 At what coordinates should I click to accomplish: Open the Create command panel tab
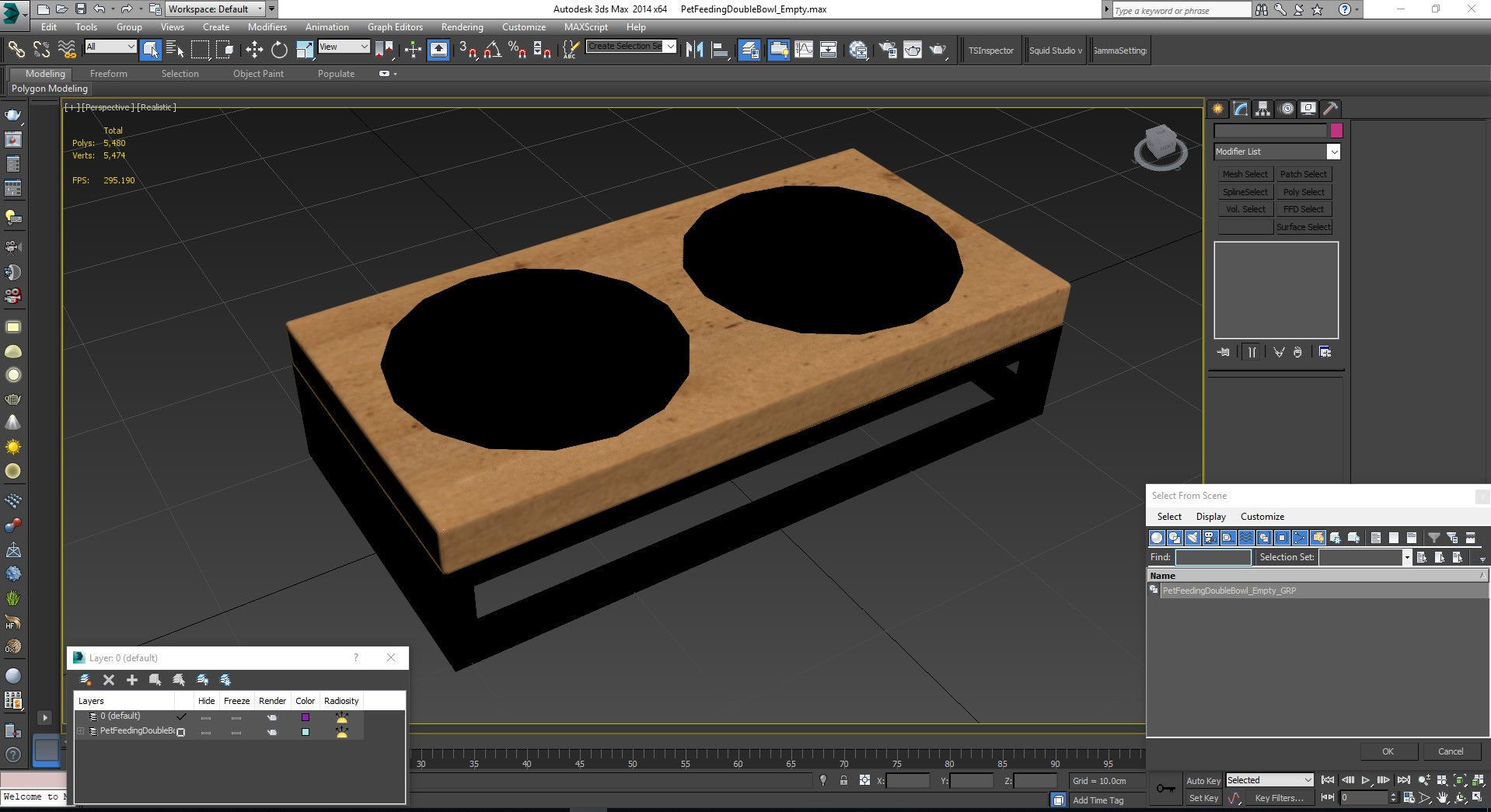coord(1217,109)
